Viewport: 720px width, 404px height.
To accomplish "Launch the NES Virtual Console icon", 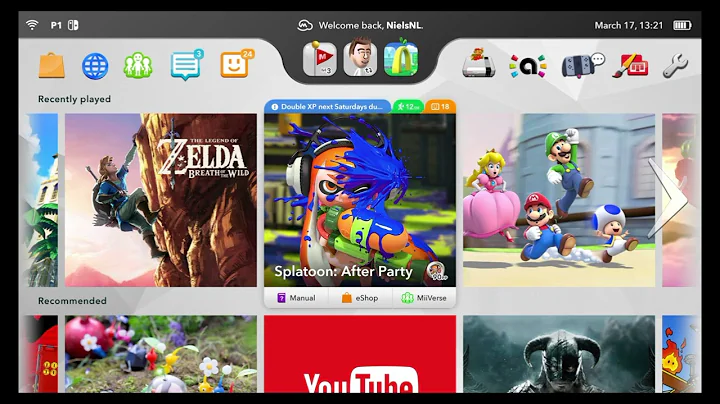I will pos(479,62).
